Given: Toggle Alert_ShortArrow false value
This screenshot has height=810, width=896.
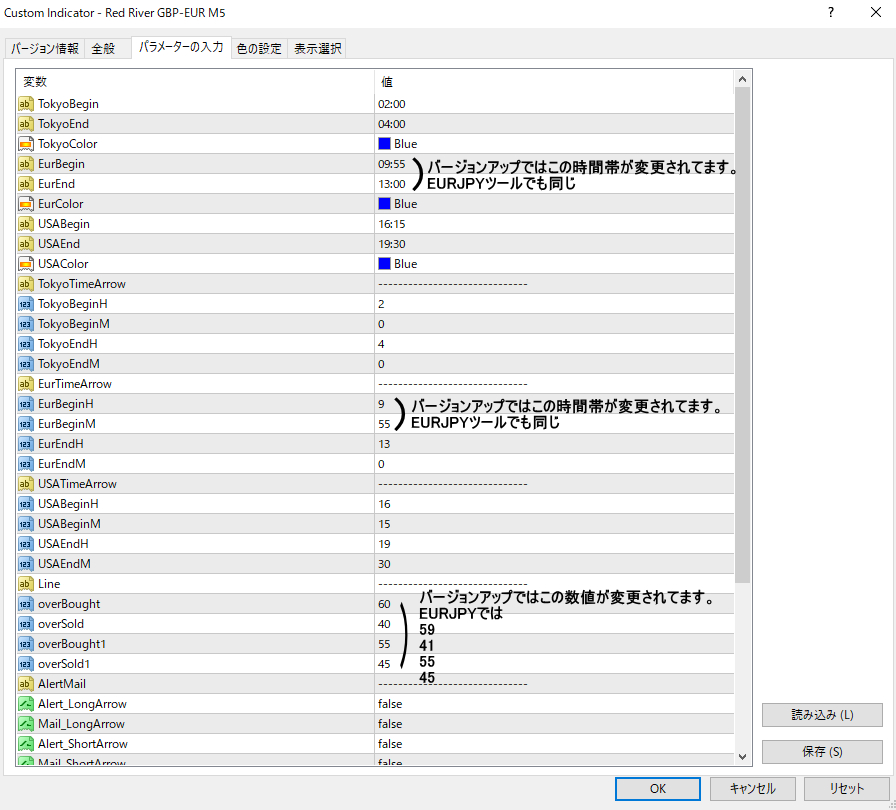Looking at the screenshot, I should 390,744.
